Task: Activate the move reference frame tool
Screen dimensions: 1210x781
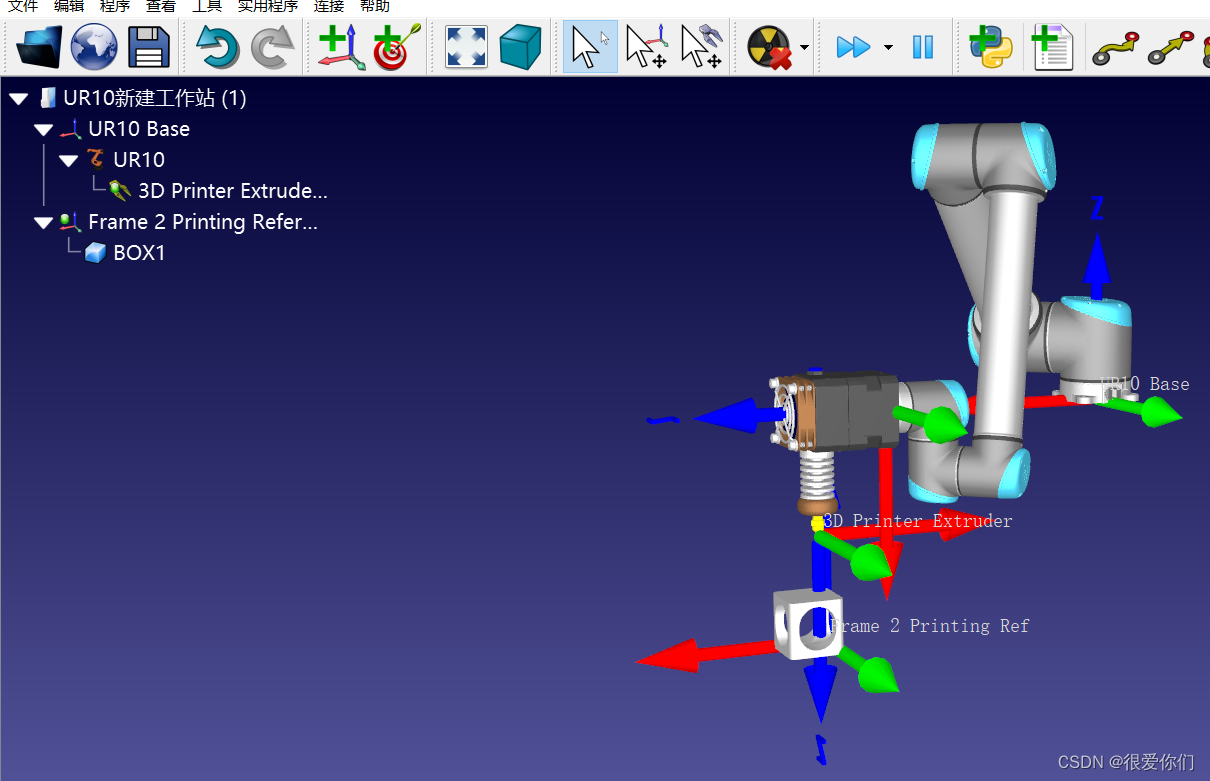Action: click(646, 46)
